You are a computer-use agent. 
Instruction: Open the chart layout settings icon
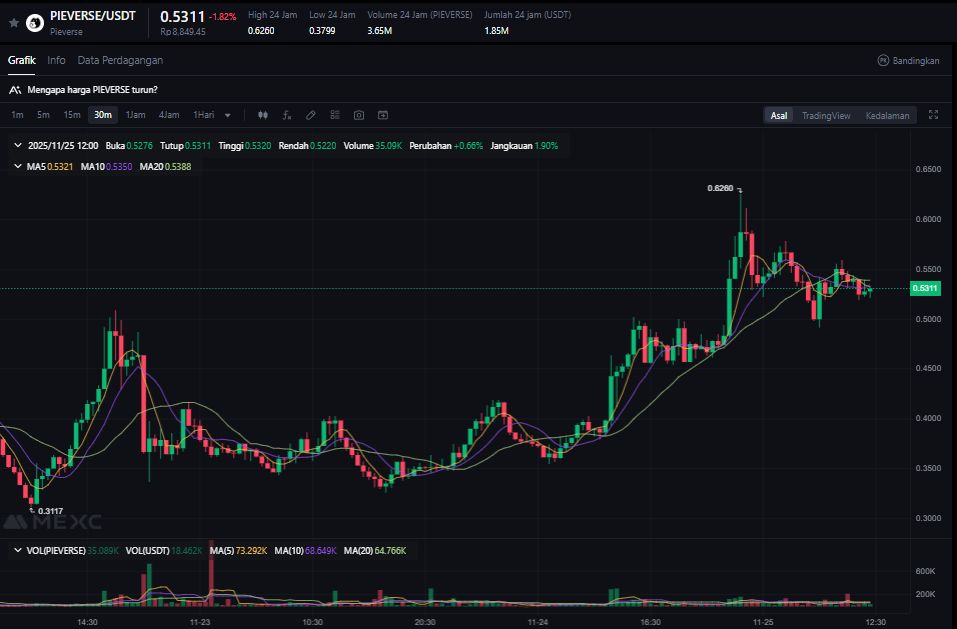(335, 115)
